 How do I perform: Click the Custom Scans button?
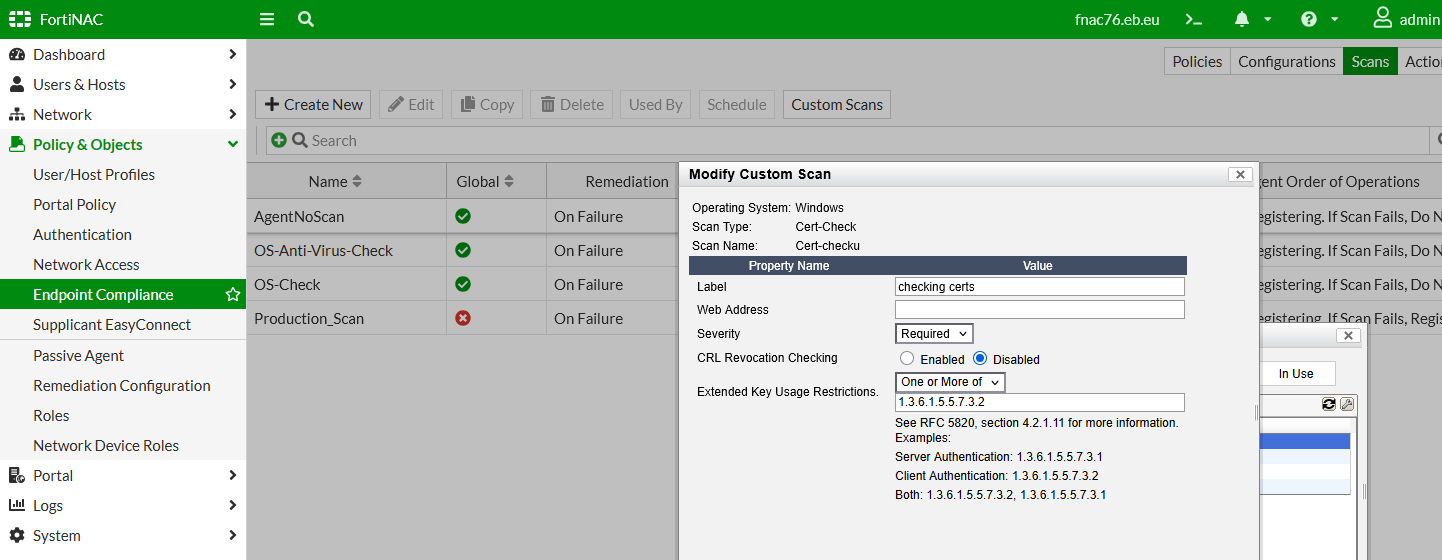[x=837, y=105]
